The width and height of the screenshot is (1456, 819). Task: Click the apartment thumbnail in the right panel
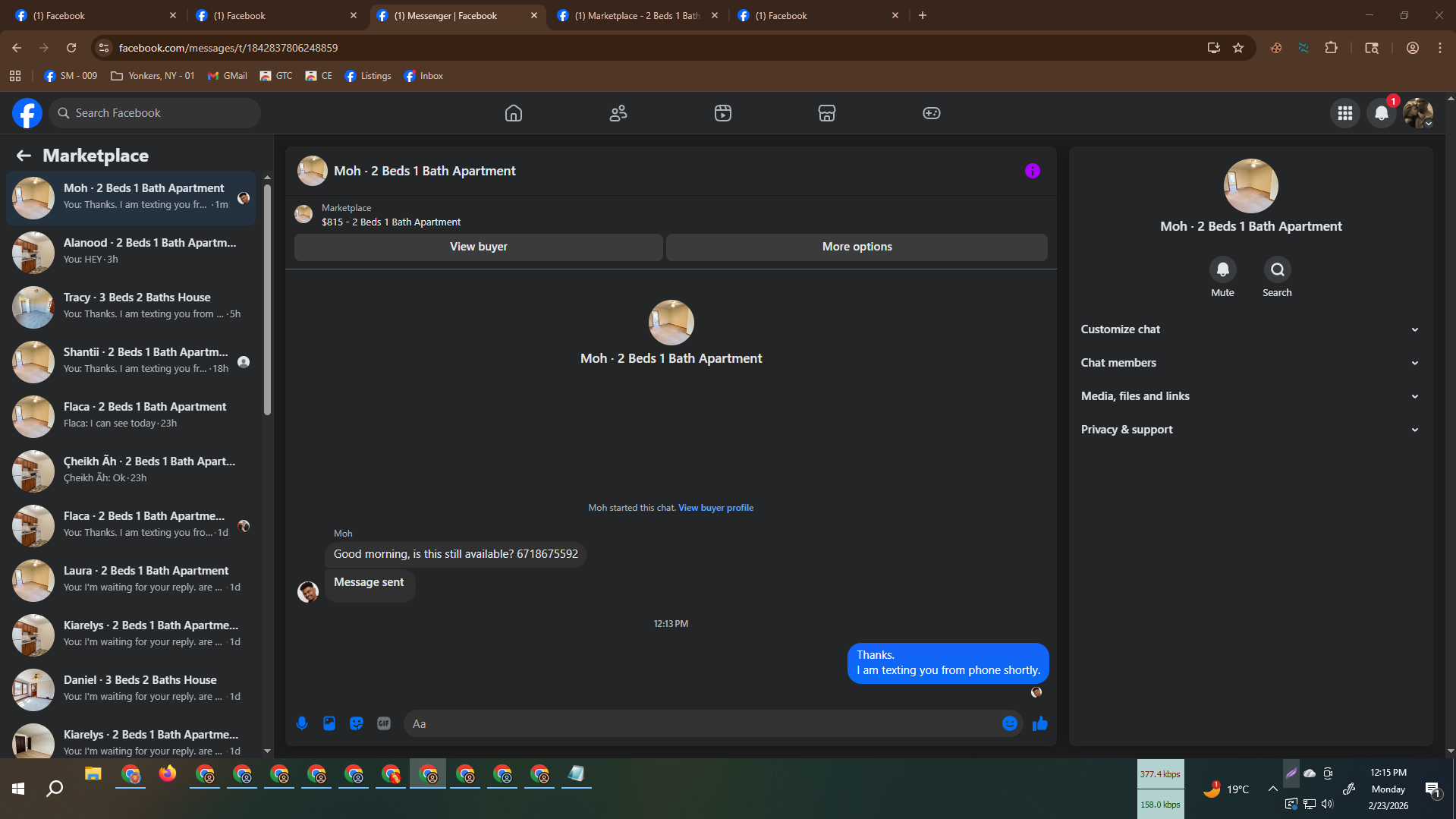(x=1250, y=186)
